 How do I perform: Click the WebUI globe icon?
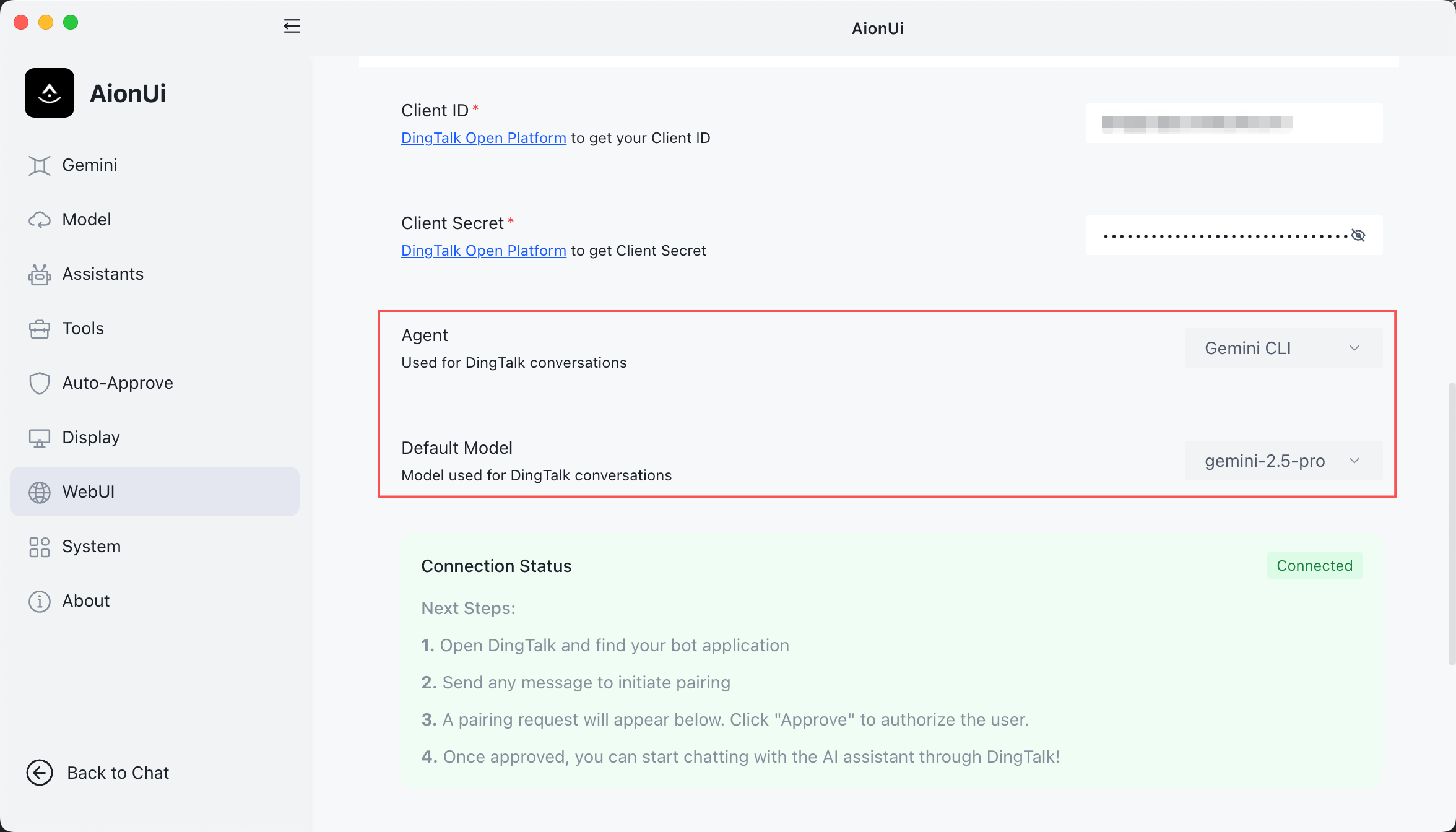click(40, 492)
